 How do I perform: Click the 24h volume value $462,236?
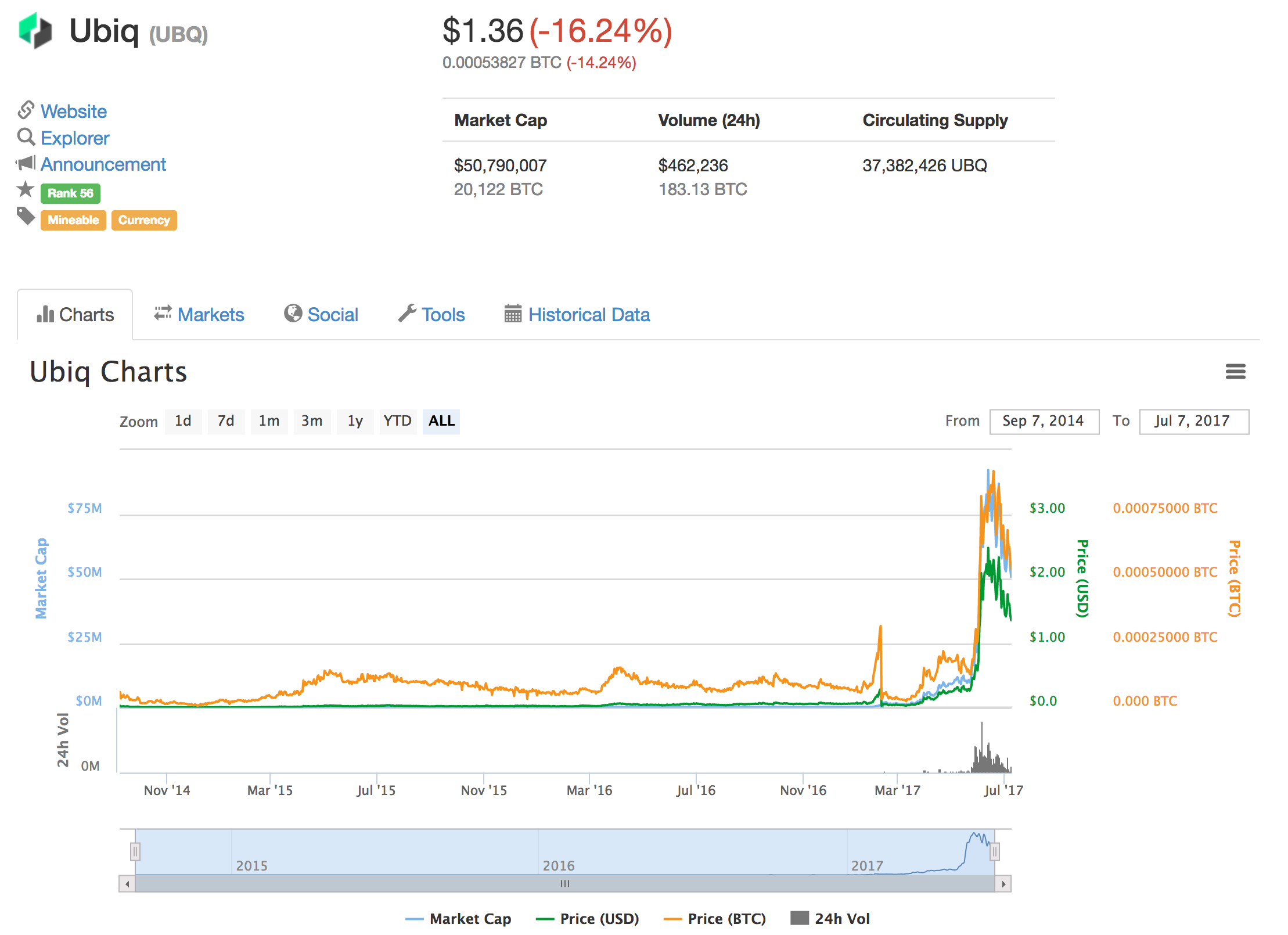(693, 166)
